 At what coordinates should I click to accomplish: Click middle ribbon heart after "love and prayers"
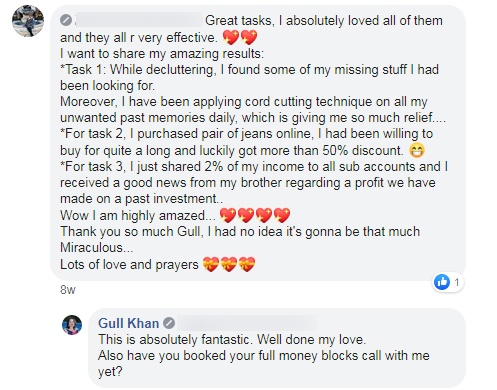click(x=229, y=264)
